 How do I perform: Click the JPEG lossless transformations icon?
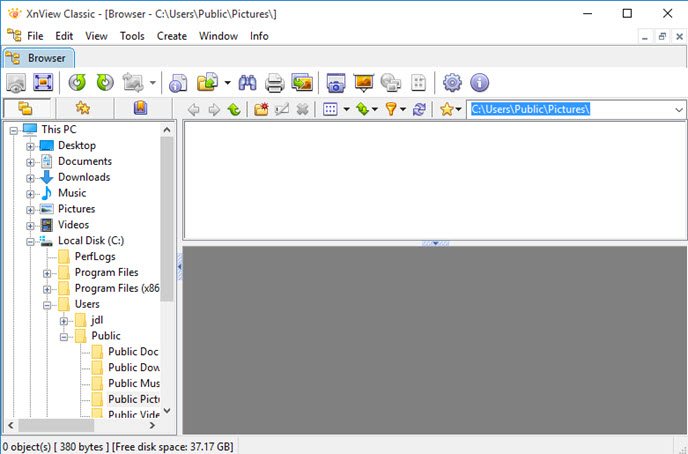tap(133, 82)
